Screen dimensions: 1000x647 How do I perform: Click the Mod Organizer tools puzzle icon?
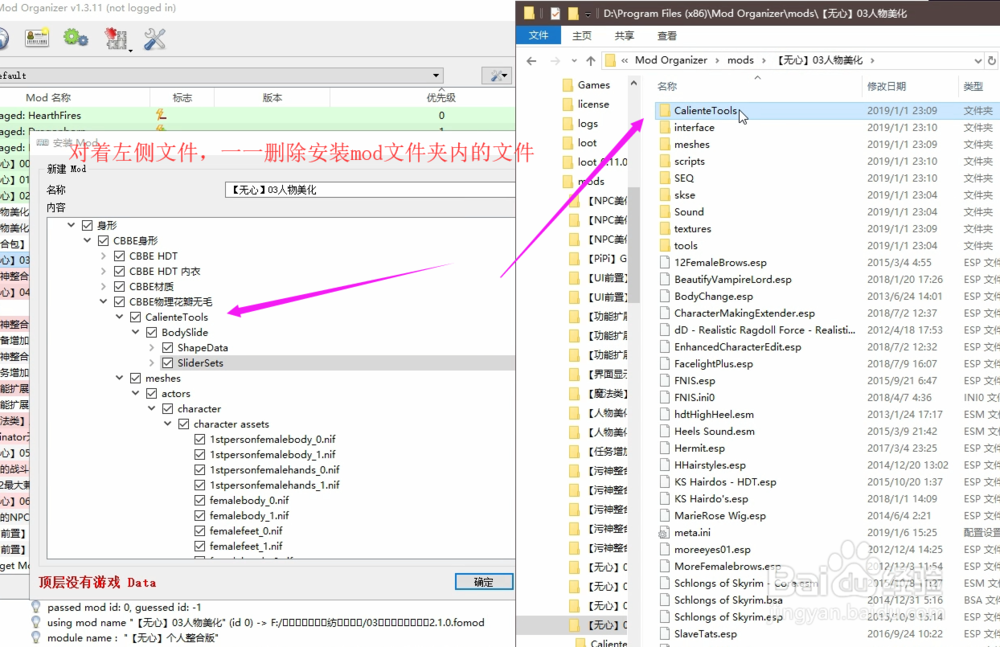(116, 39)
